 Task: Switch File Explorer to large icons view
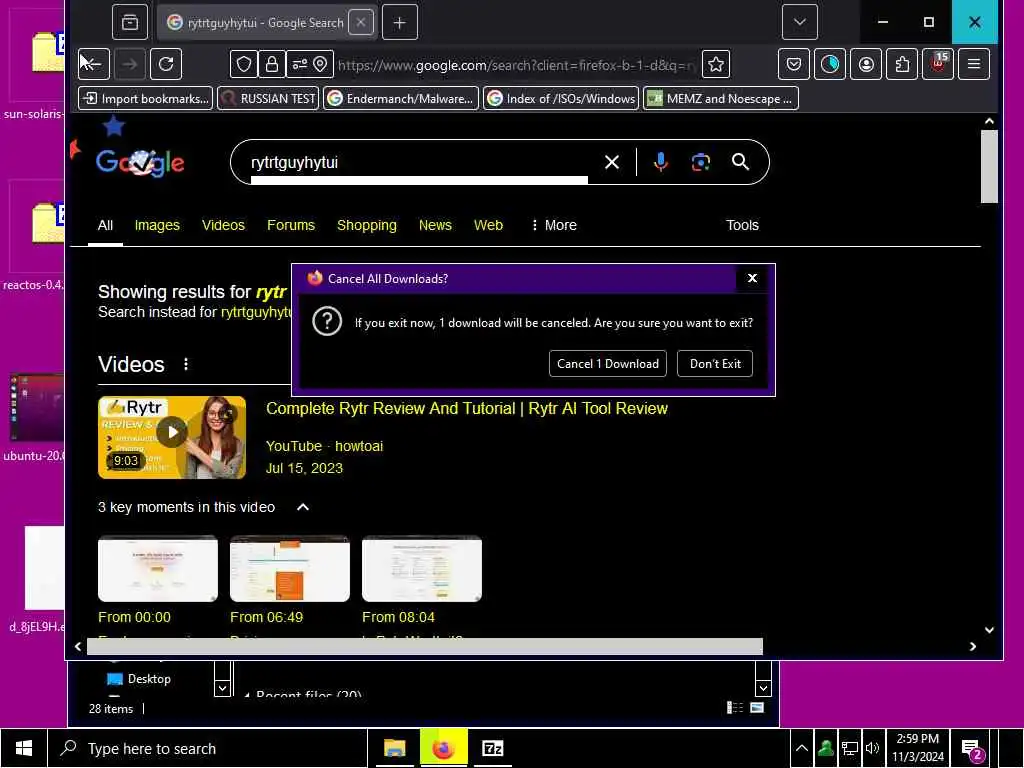pos(757,708)
